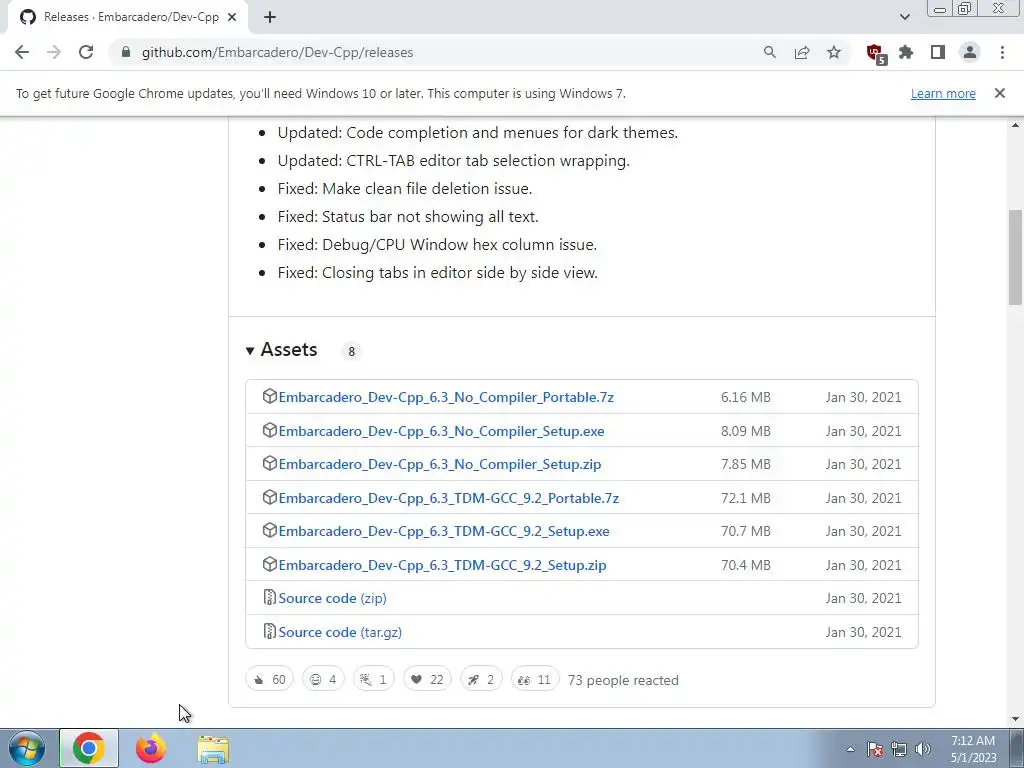Toggle the rocket reaction with 2
The height and width of the screenshot is (768, 1024).
(481, 679)
